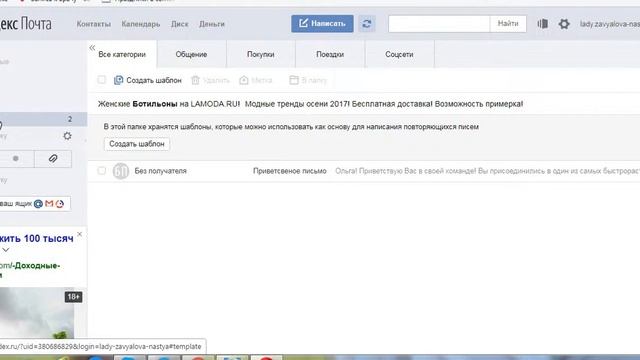Filter by unread using the dot button

(16, 159)
